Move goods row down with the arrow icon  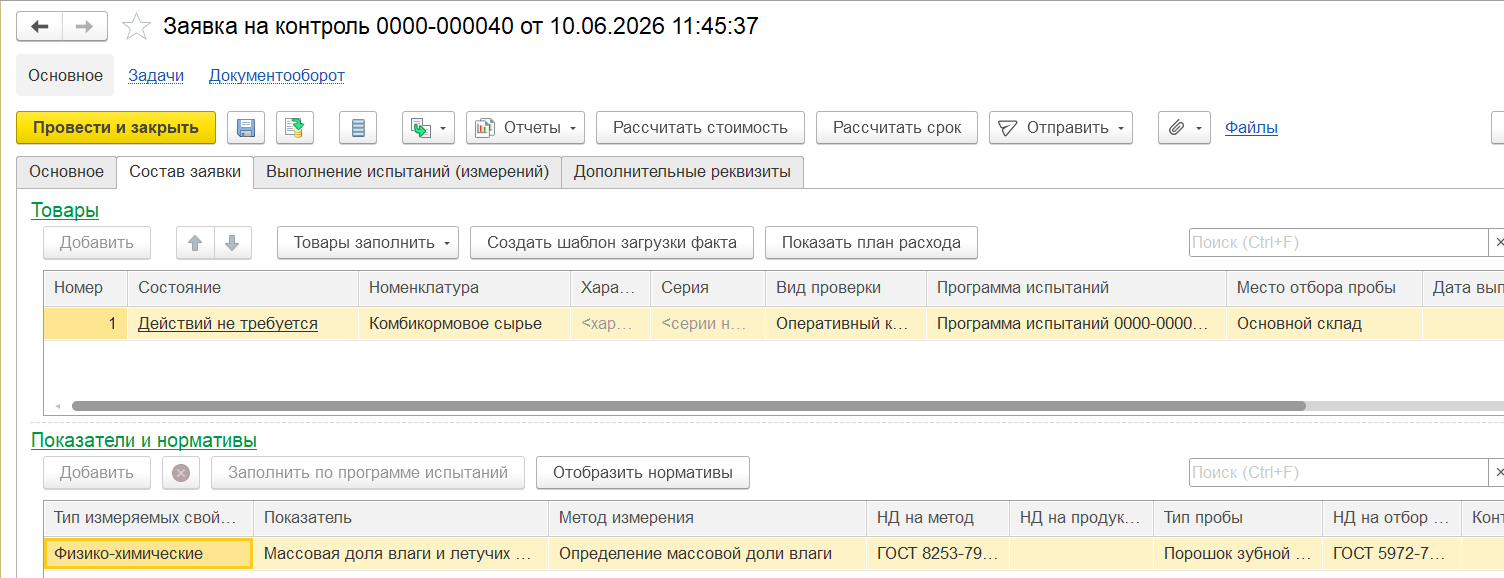(232, 243)
